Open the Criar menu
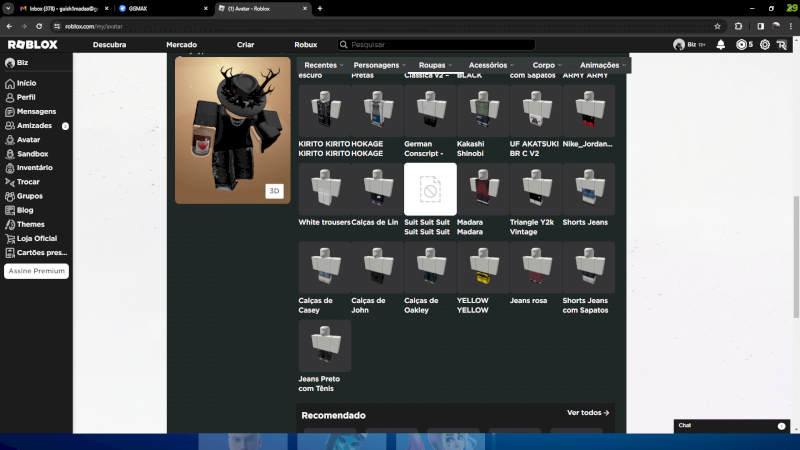 point(245,45)
